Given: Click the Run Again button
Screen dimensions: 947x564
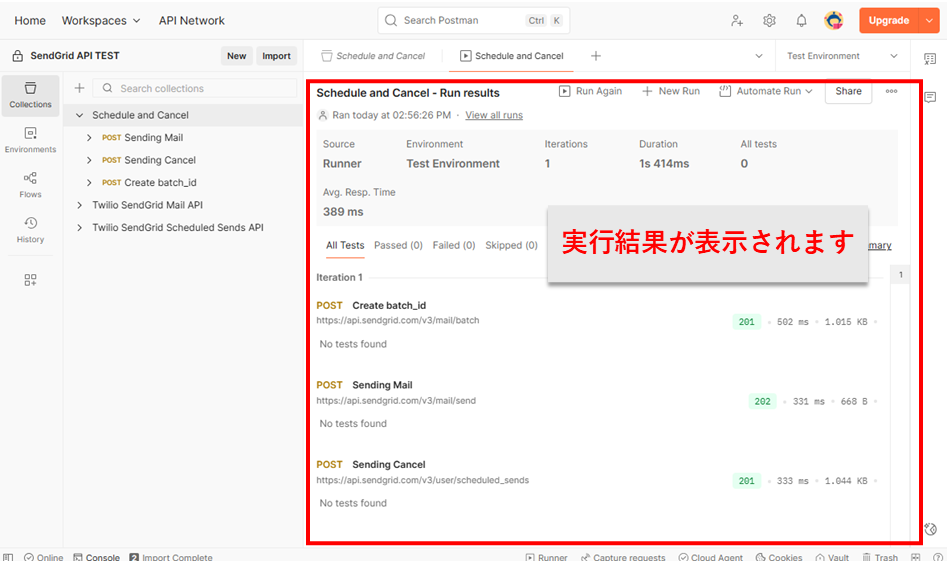Looking at the screenshot, I should 590,91.
